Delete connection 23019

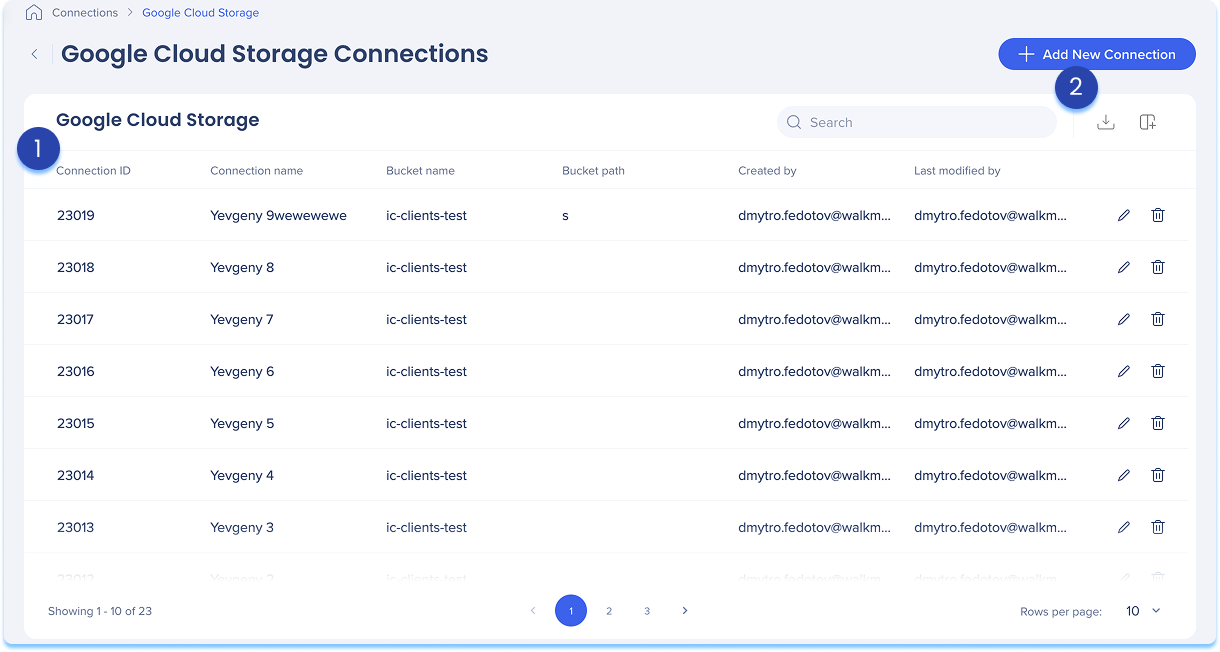point(1158,215)
